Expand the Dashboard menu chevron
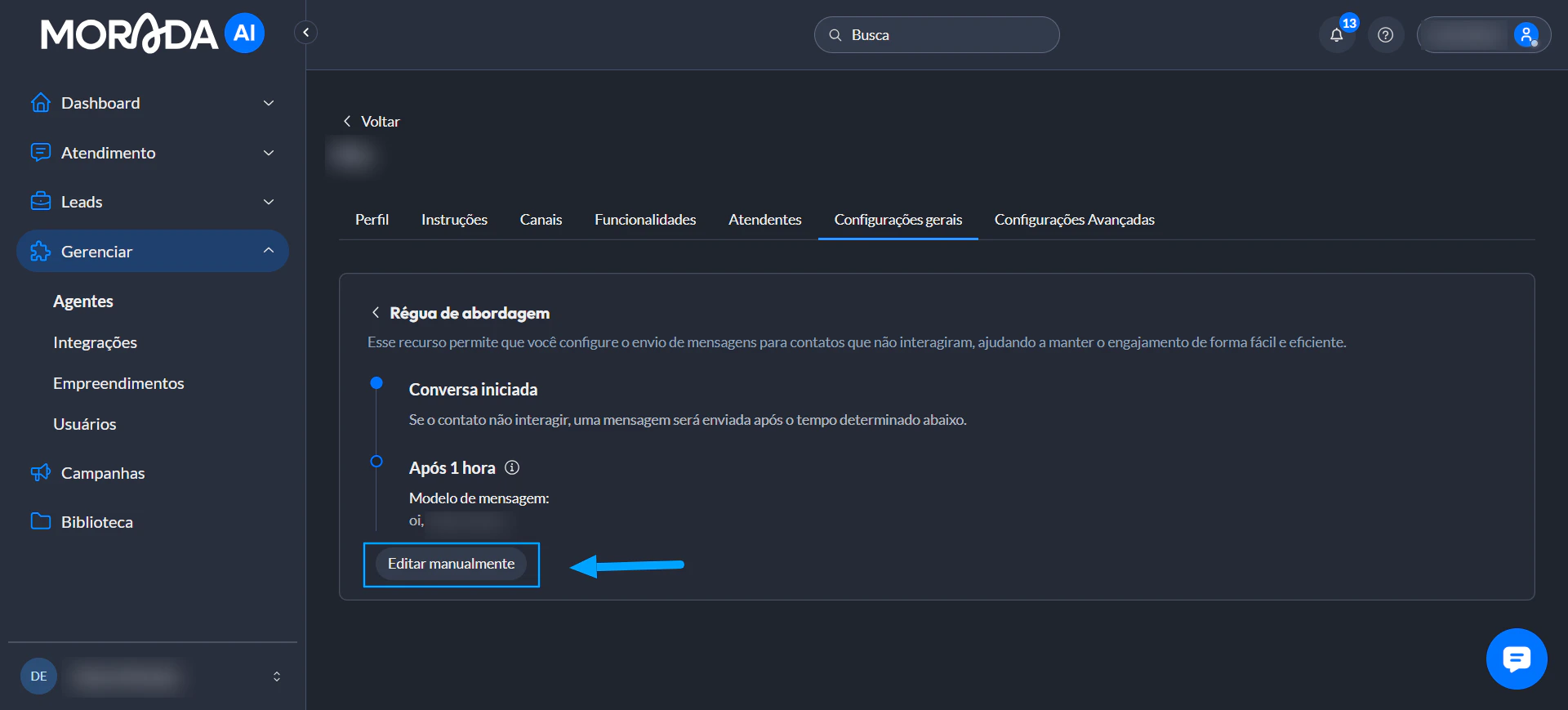 pos(269,103)
